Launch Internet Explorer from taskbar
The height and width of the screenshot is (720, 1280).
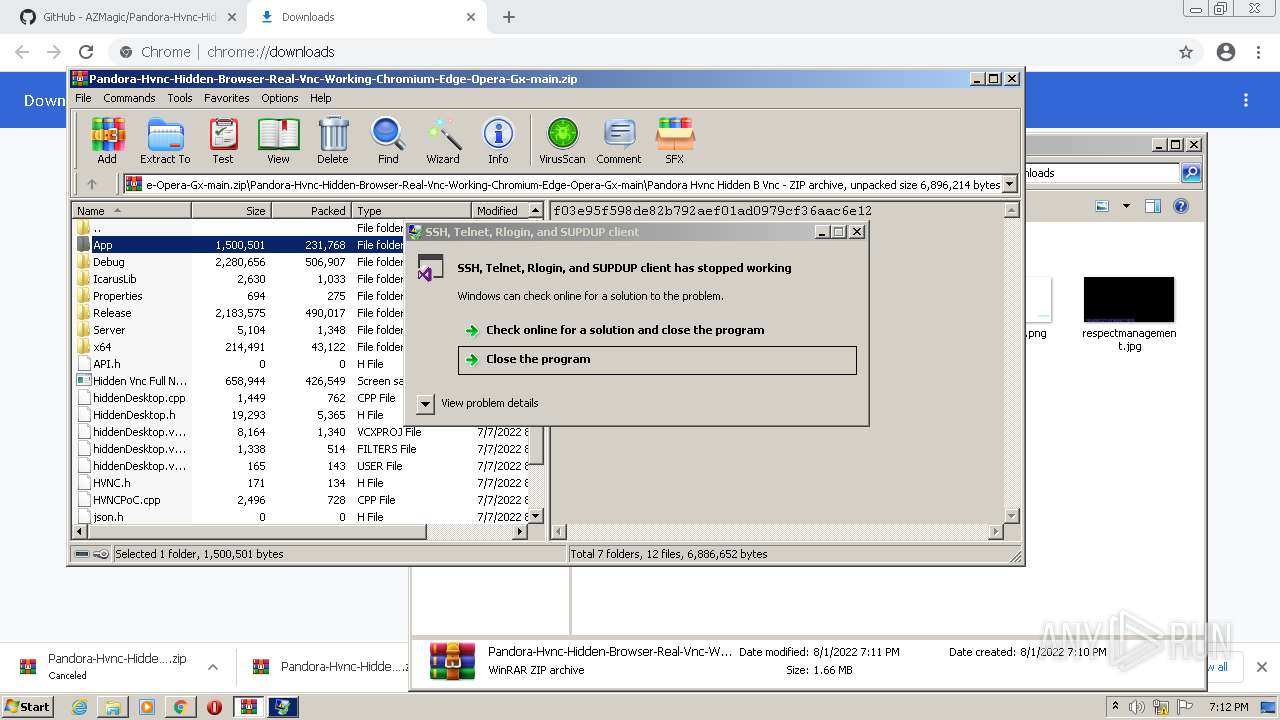[x=79, y=707]
